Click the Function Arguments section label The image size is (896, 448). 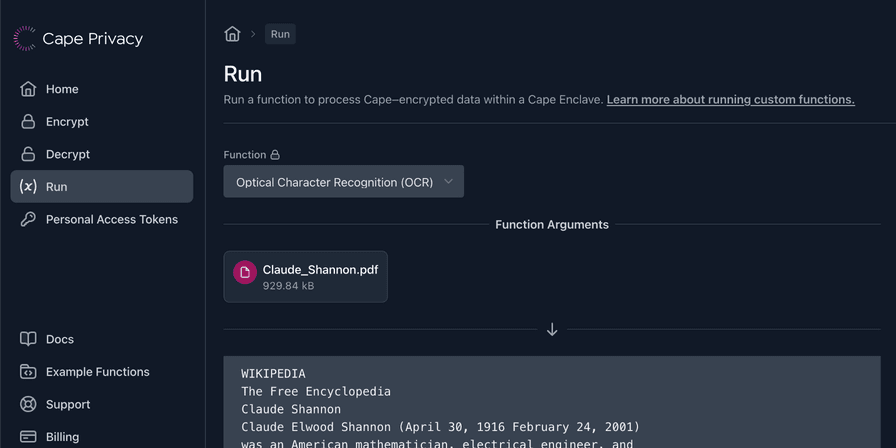coord(552,225)
